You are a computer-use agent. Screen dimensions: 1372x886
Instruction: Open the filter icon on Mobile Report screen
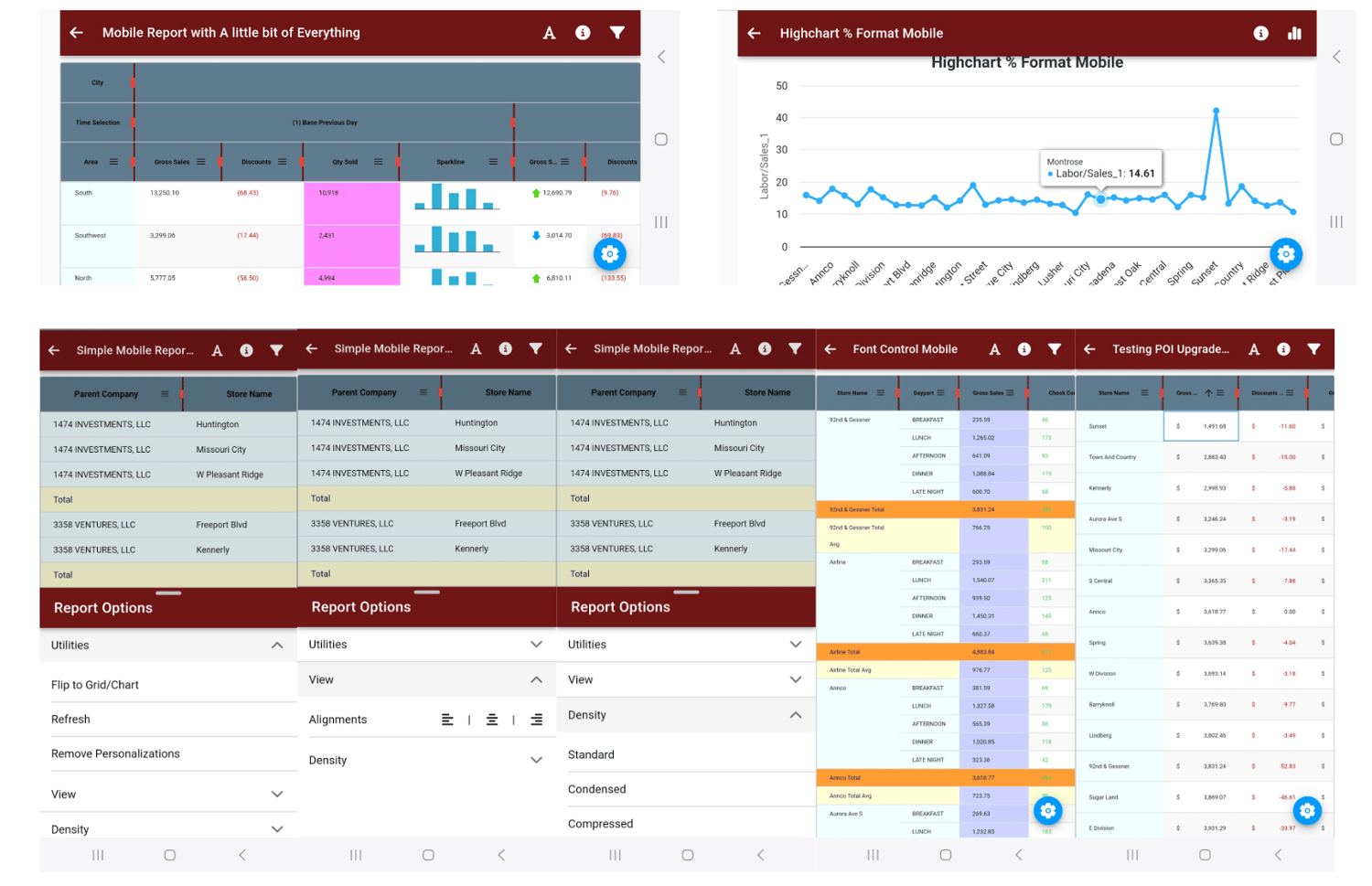(618, 32)
